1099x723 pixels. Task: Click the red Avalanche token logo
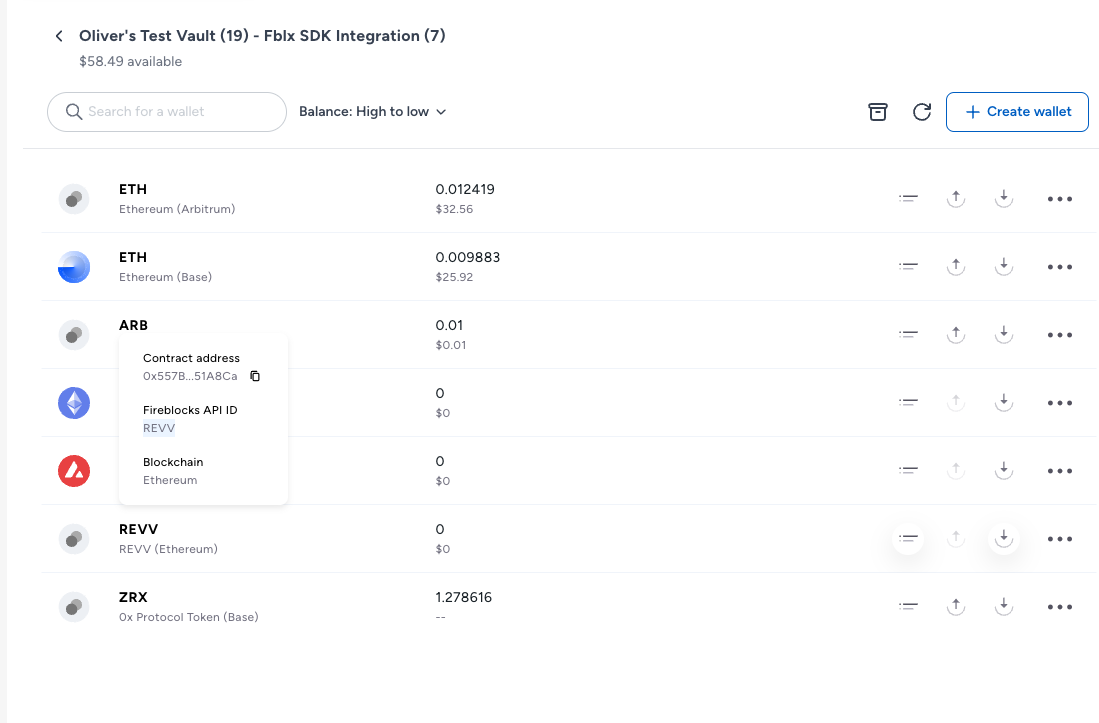click(x=74, y=471)
